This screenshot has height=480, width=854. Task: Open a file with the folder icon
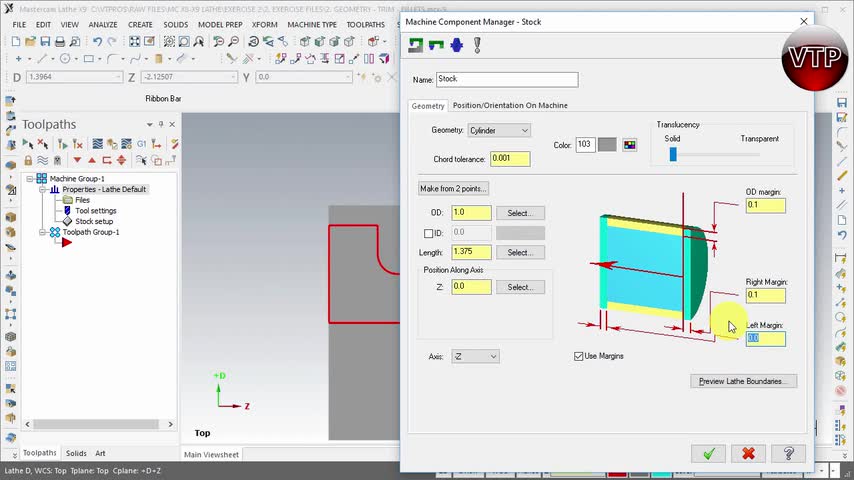(30, 41)
